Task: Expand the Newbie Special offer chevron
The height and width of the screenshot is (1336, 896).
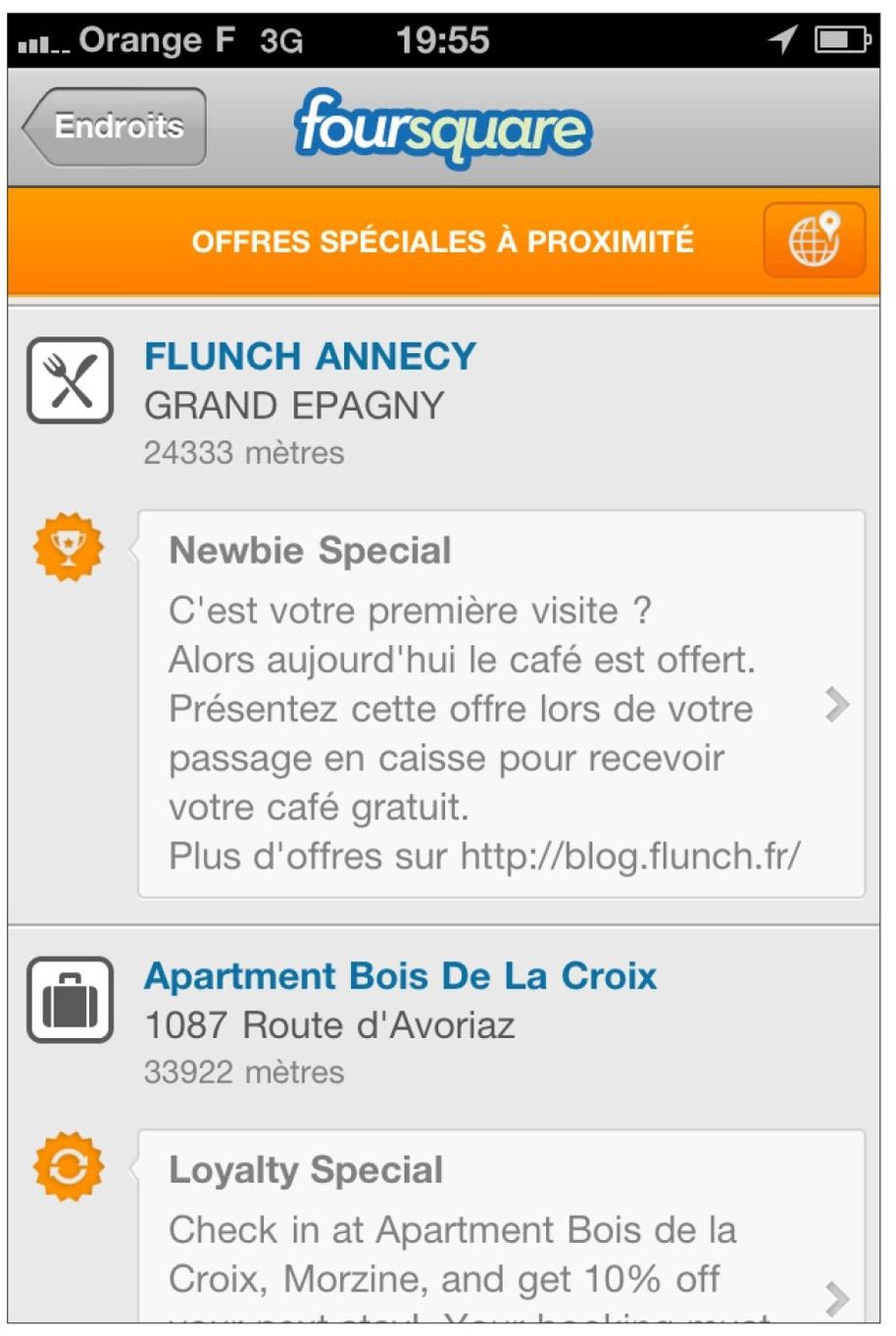Action: (836, 704)
